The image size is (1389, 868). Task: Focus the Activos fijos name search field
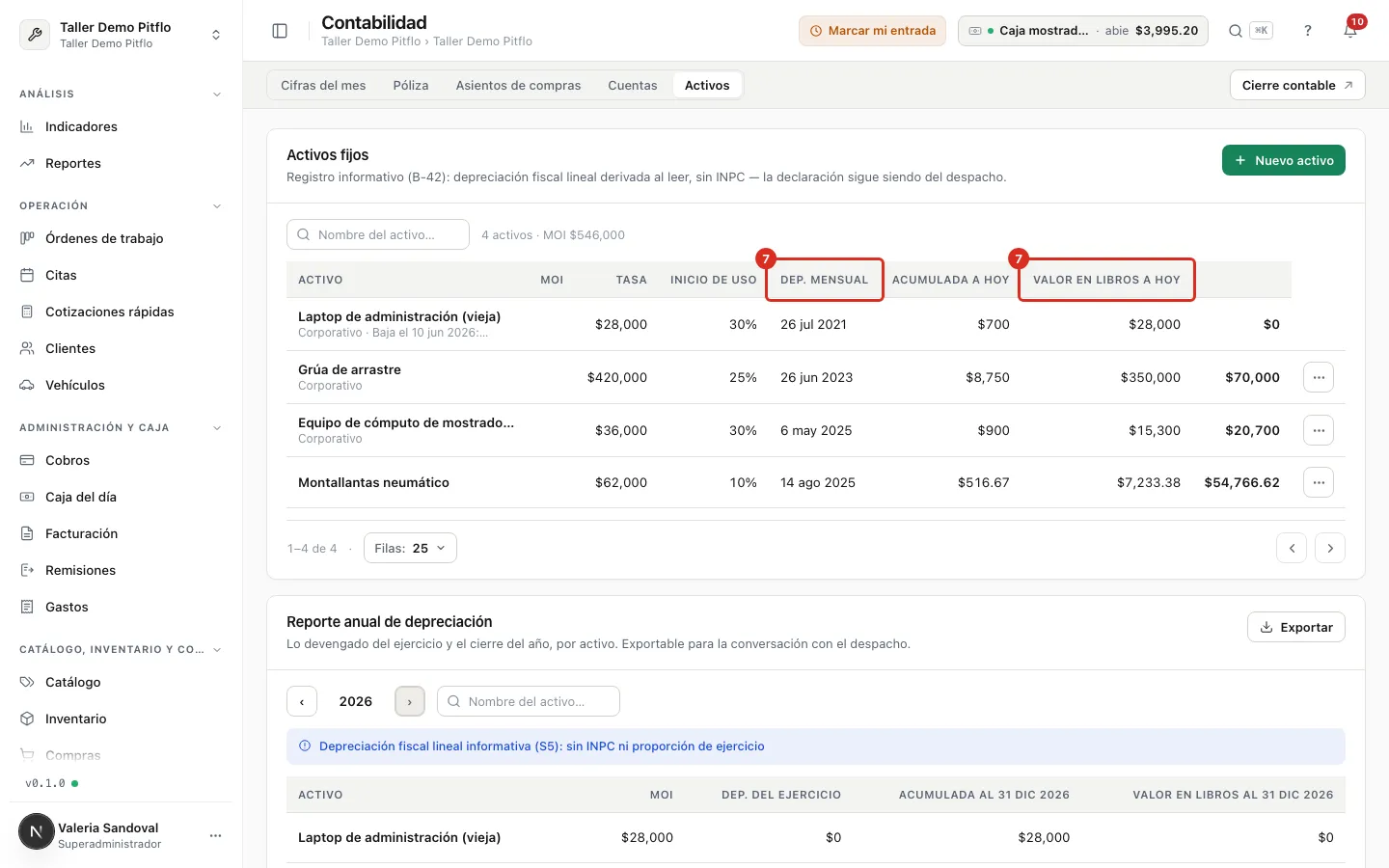coord(378,234)
